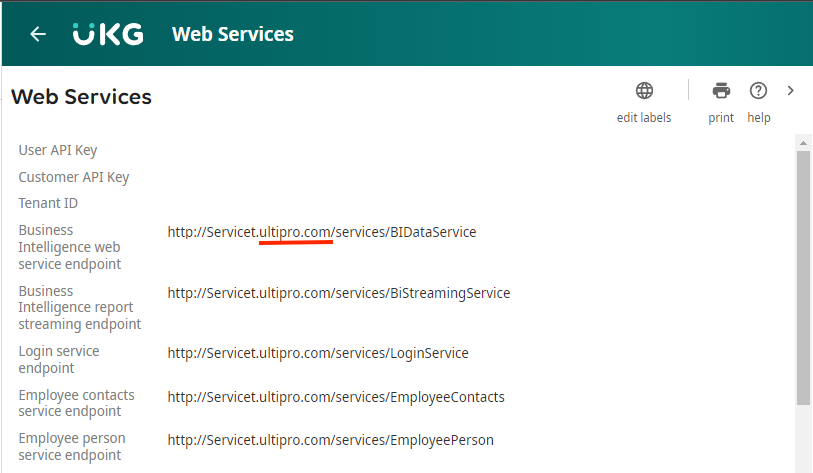This screenshot has height=473, width=813.
Task: Click Web Services title in header bar
Action: click(233, 34)
